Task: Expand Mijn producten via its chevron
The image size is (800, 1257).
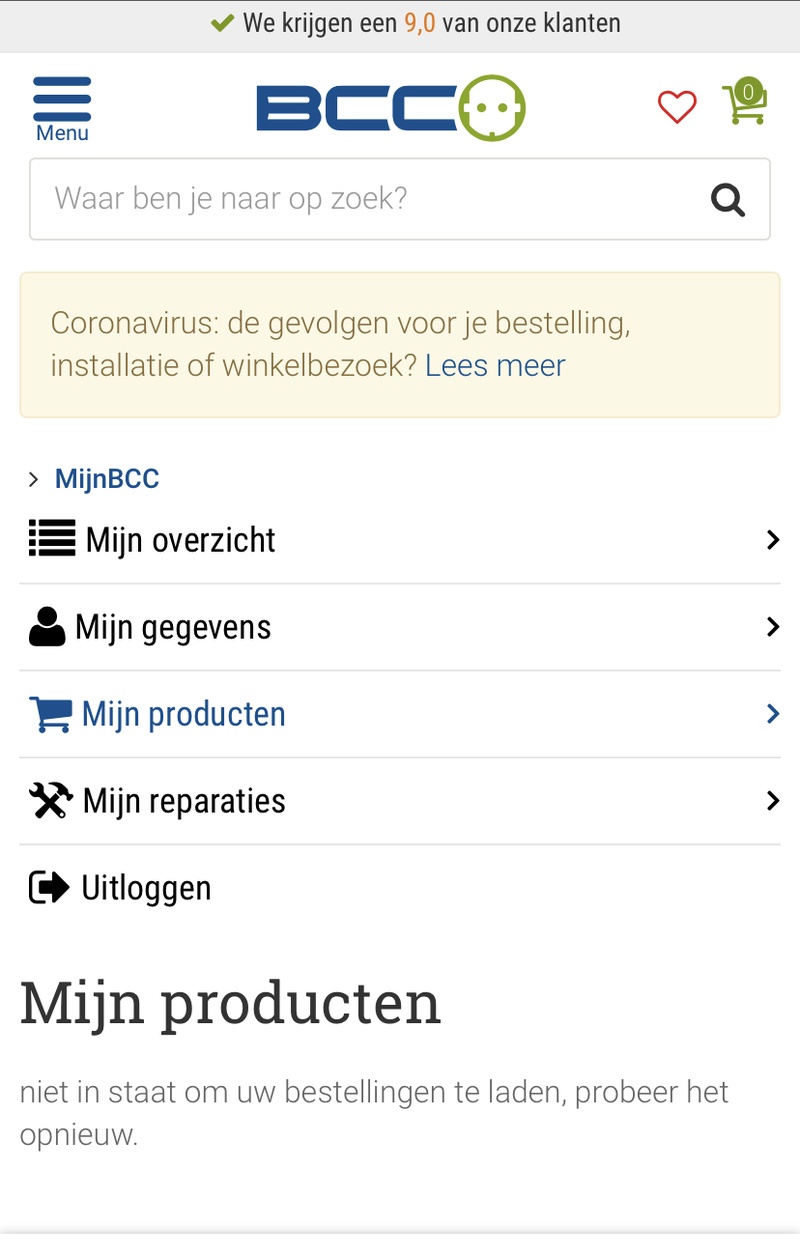Action: (772, 714)
